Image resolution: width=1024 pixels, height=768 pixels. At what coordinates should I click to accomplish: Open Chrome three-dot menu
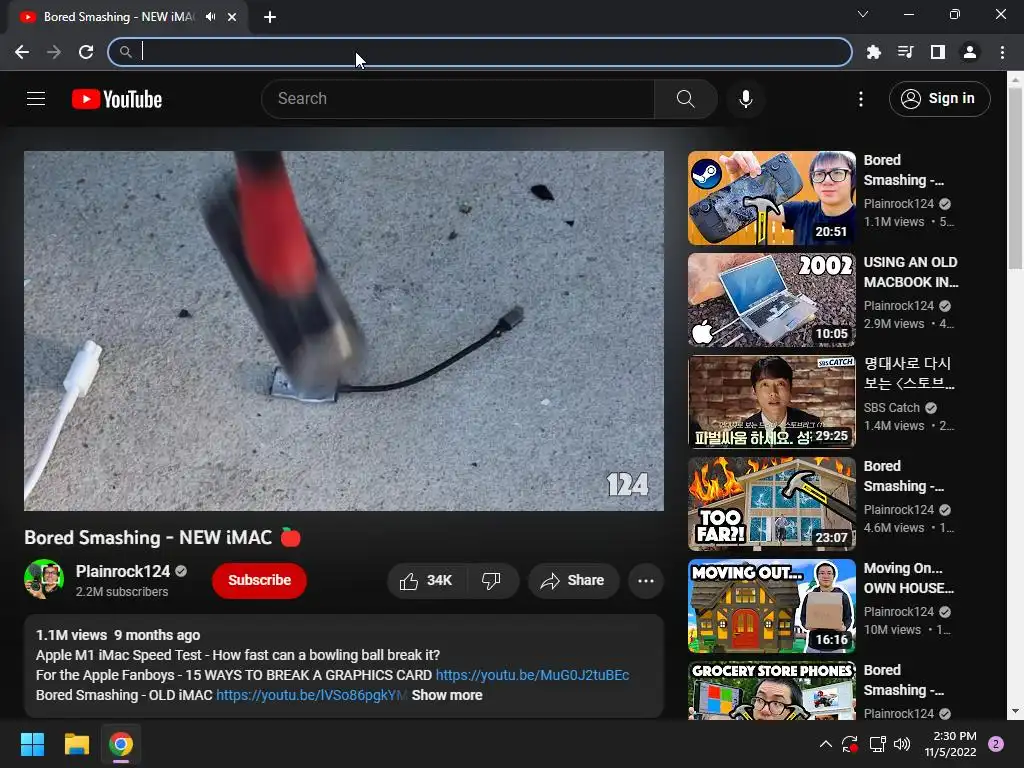(1002, 52)
